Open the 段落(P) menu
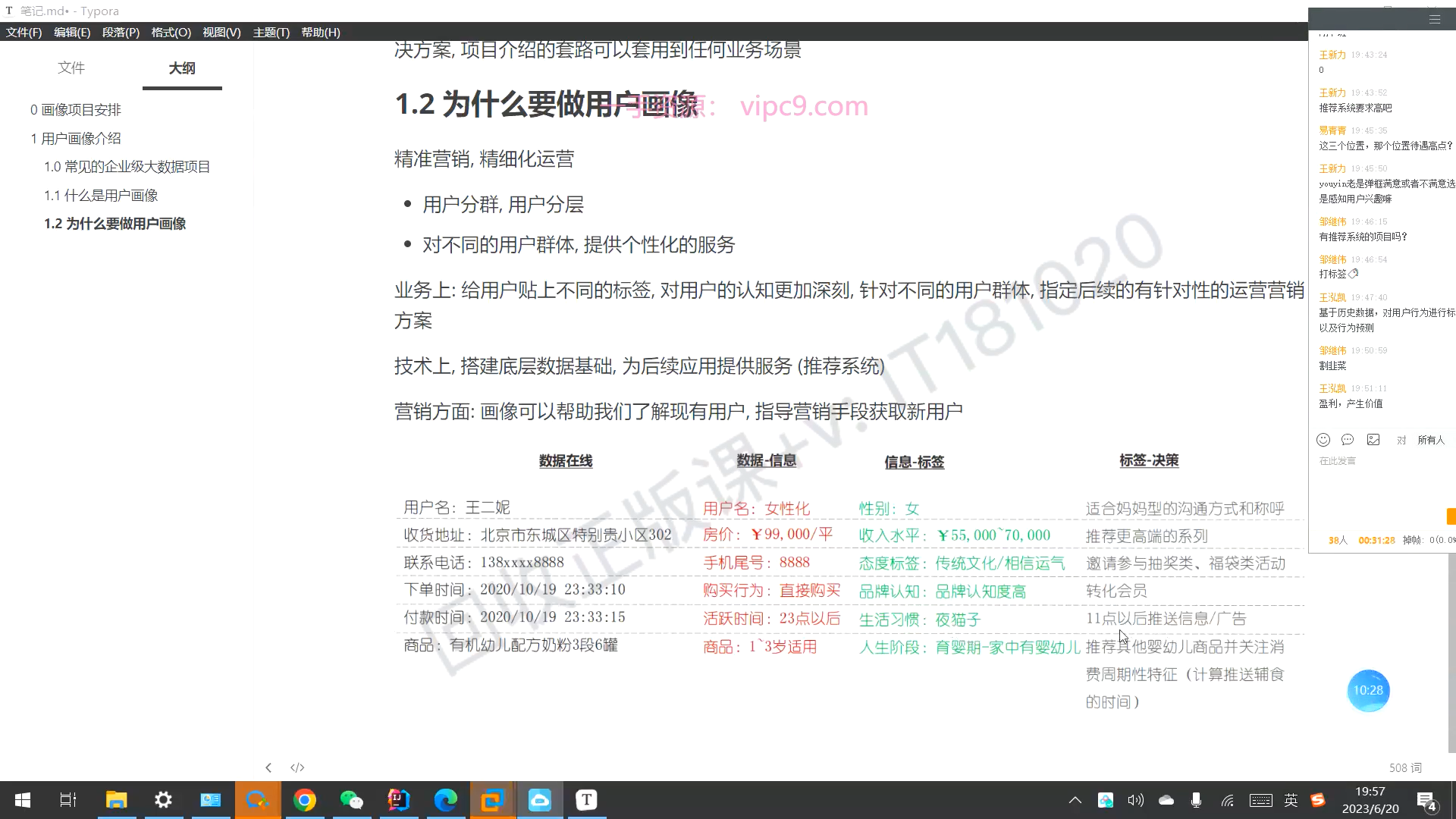Screen dimensions: 1456x819 [x=121, y=32]
